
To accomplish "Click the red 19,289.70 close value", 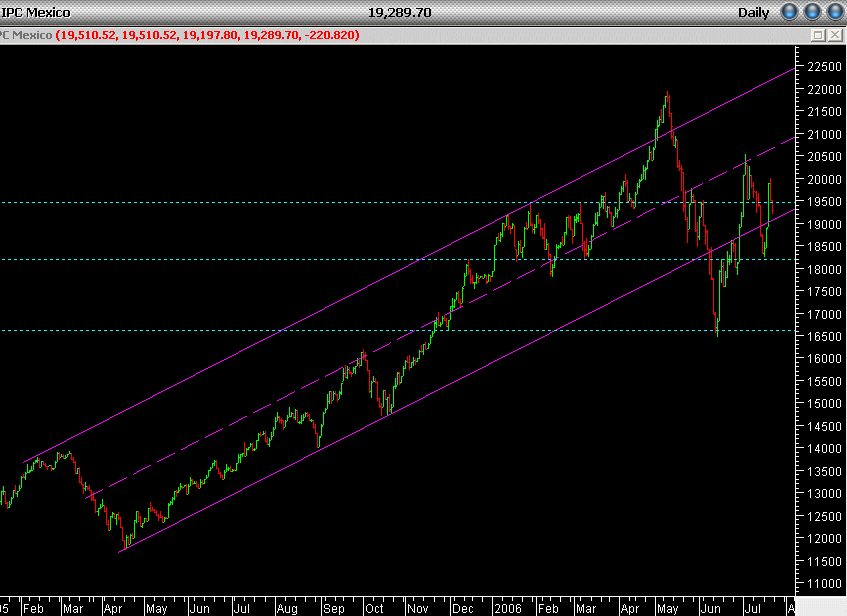I will pos(271,35).
